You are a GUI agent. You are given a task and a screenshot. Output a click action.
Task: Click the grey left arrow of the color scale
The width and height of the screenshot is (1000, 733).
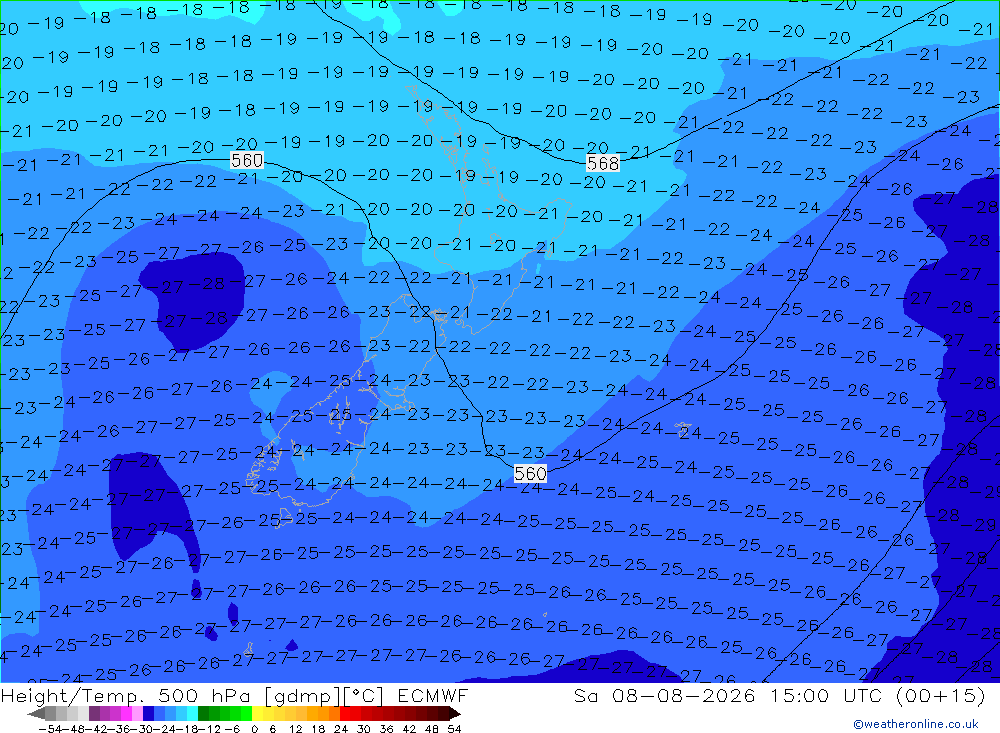click(x=36, y=714)
